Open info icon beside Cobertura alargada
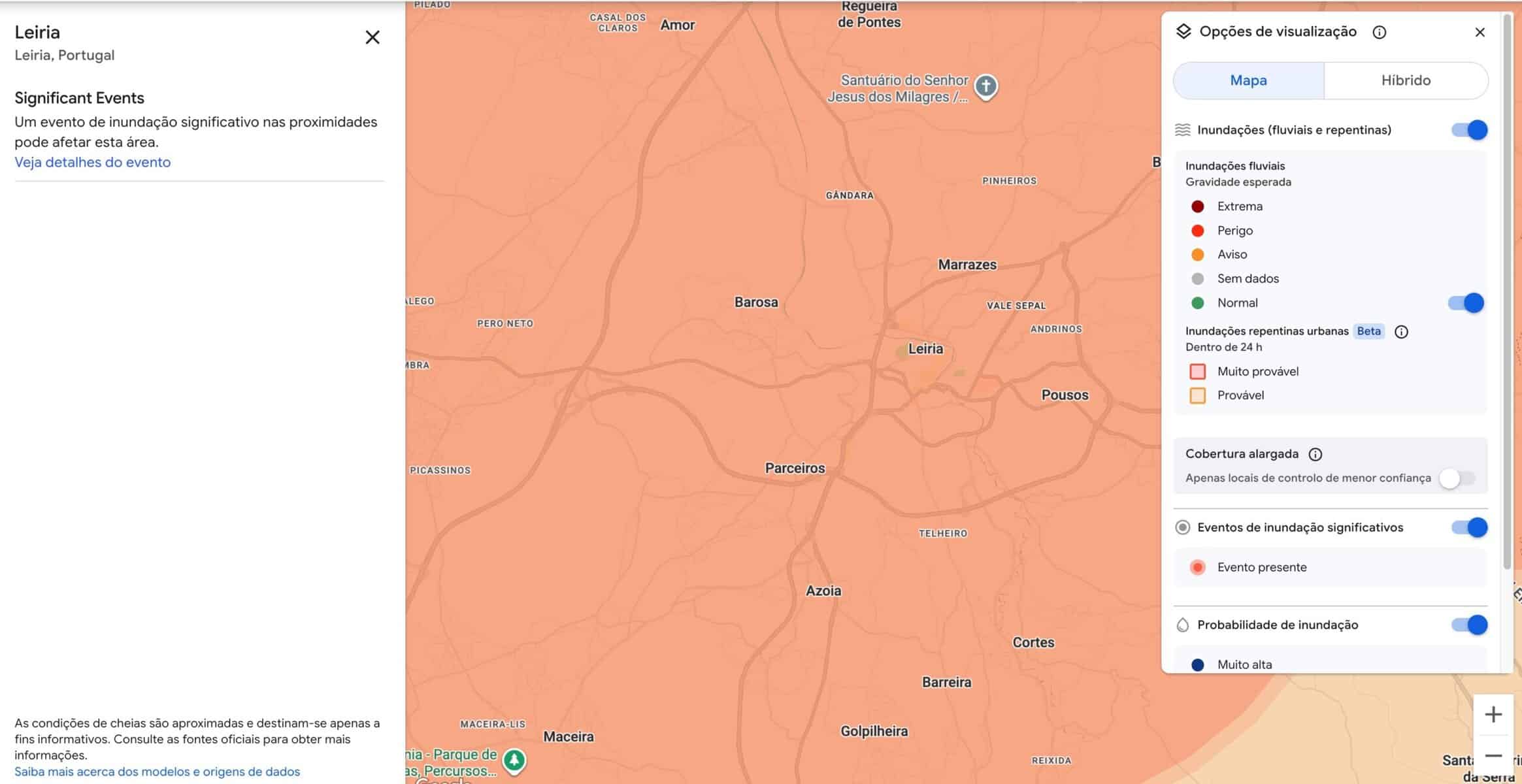1522x784 pixels. tap(1315, 454)
